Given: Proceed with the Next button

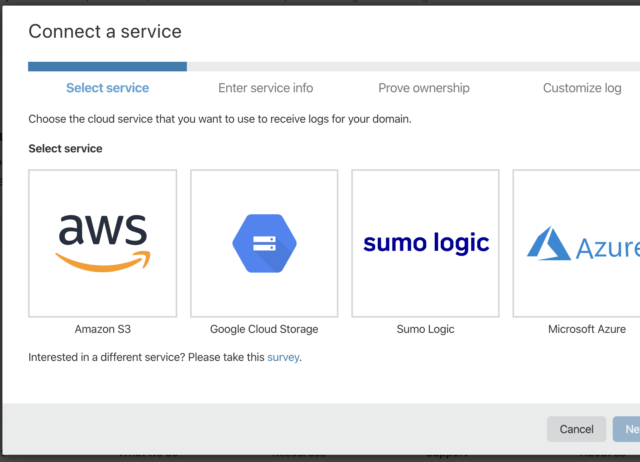Looking at the screenshot, I should pyautogui.click(x=627, y=429).
